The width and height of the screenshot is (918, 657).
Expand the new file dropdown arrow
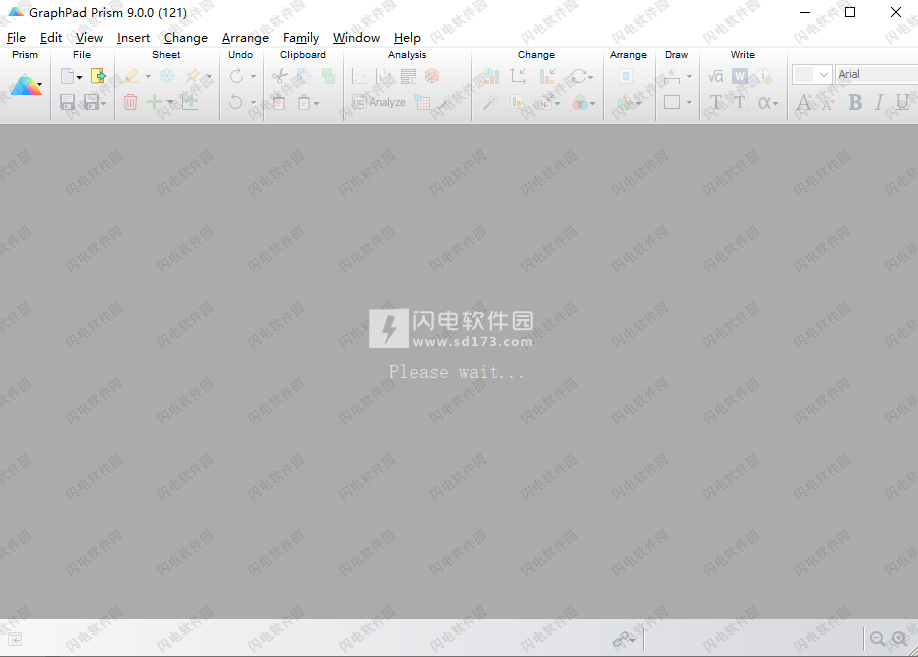(80, 77)
